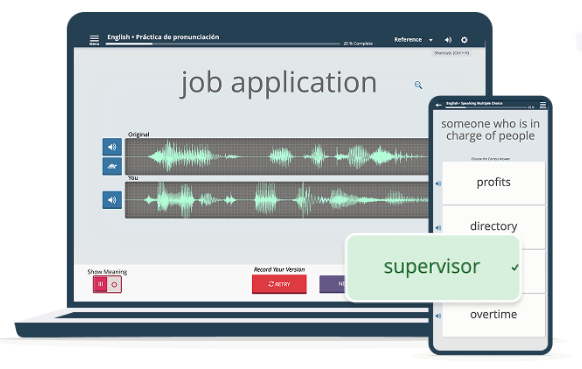Click the English • Práctica de pronunciación title
The height and width of the screenshot is (369, 582).
coord(163,37)
